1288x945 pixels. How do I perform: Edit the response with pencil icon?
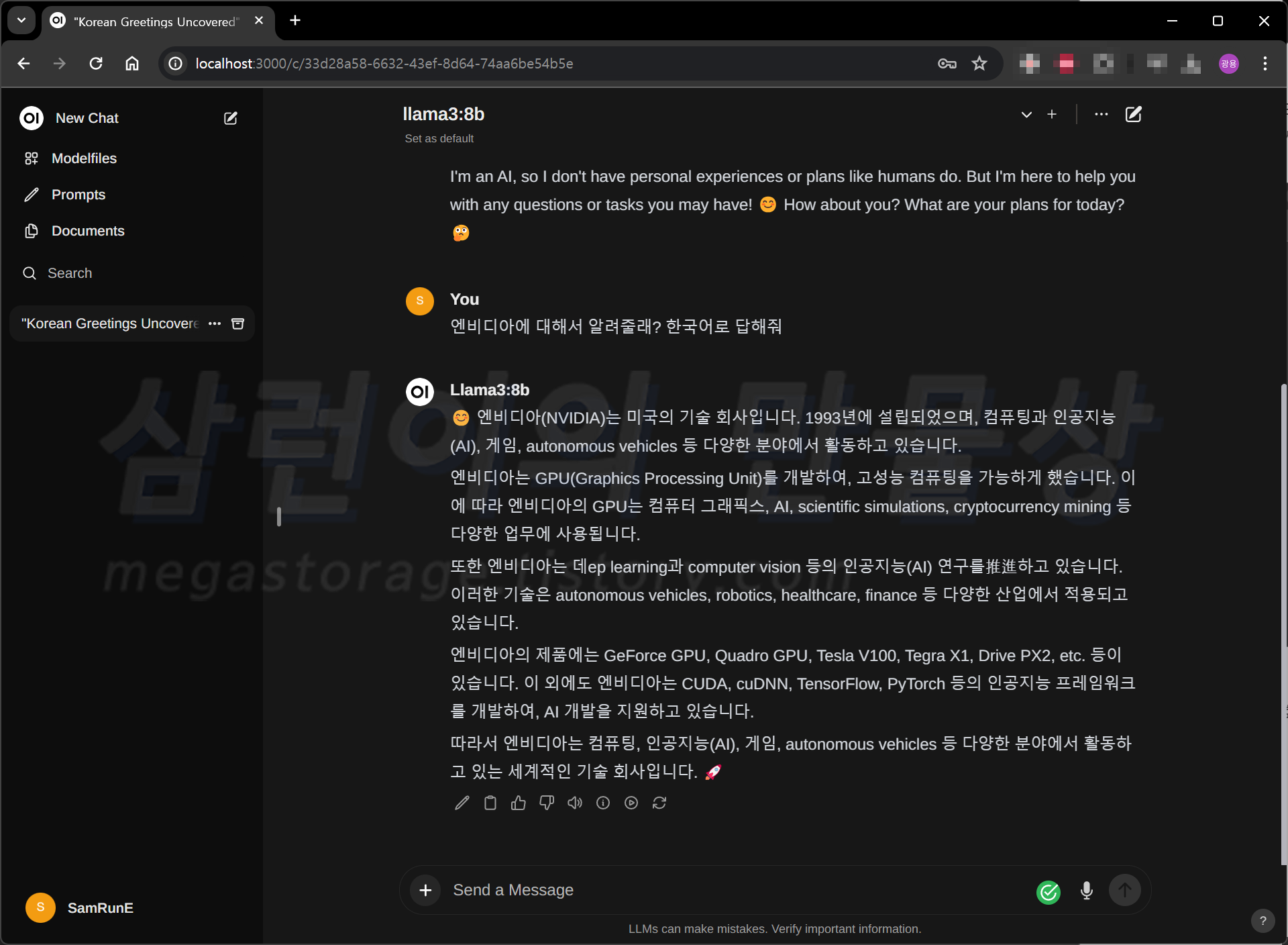pyautogui.click(x=462, y=803)
